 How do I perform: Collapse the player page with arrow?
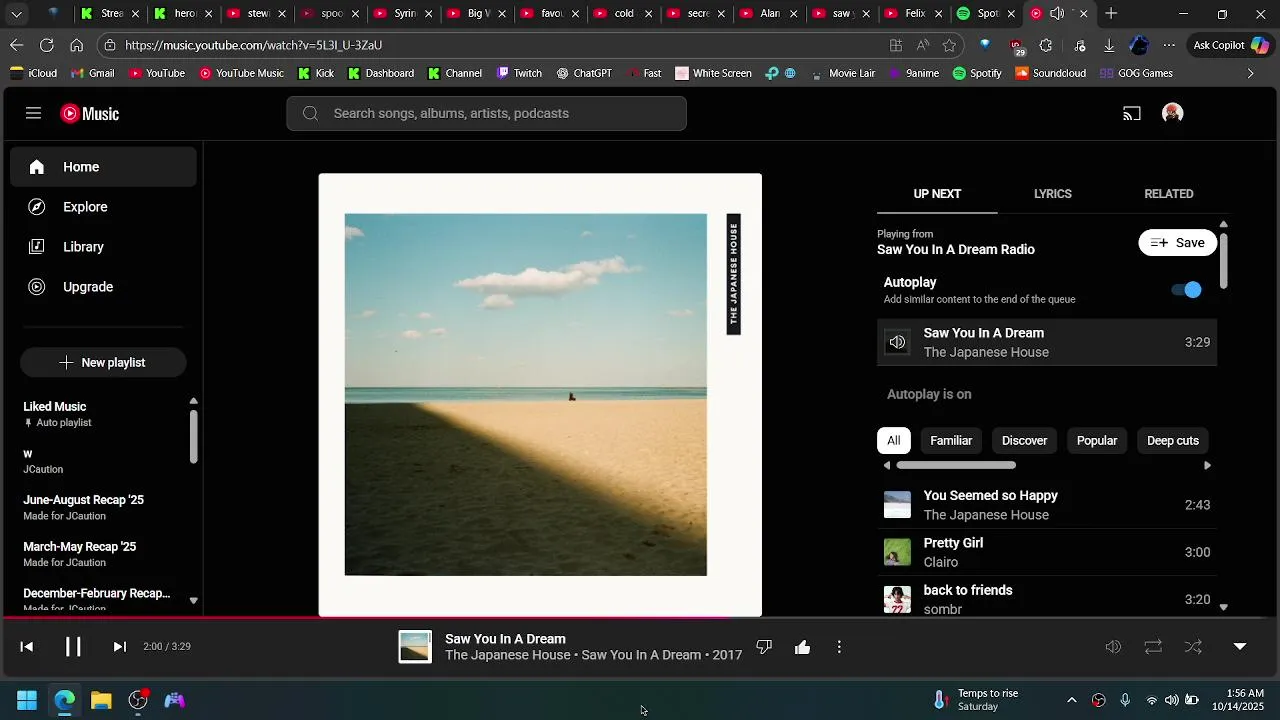click(x=1240, y=647)
